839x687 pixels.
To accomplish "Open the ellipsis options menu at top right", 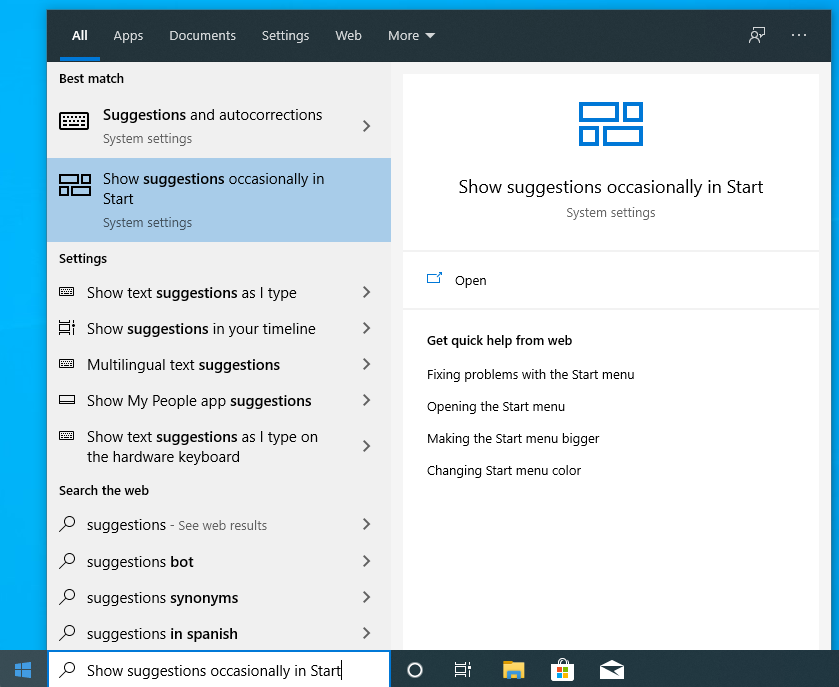I will click(798, 35).
